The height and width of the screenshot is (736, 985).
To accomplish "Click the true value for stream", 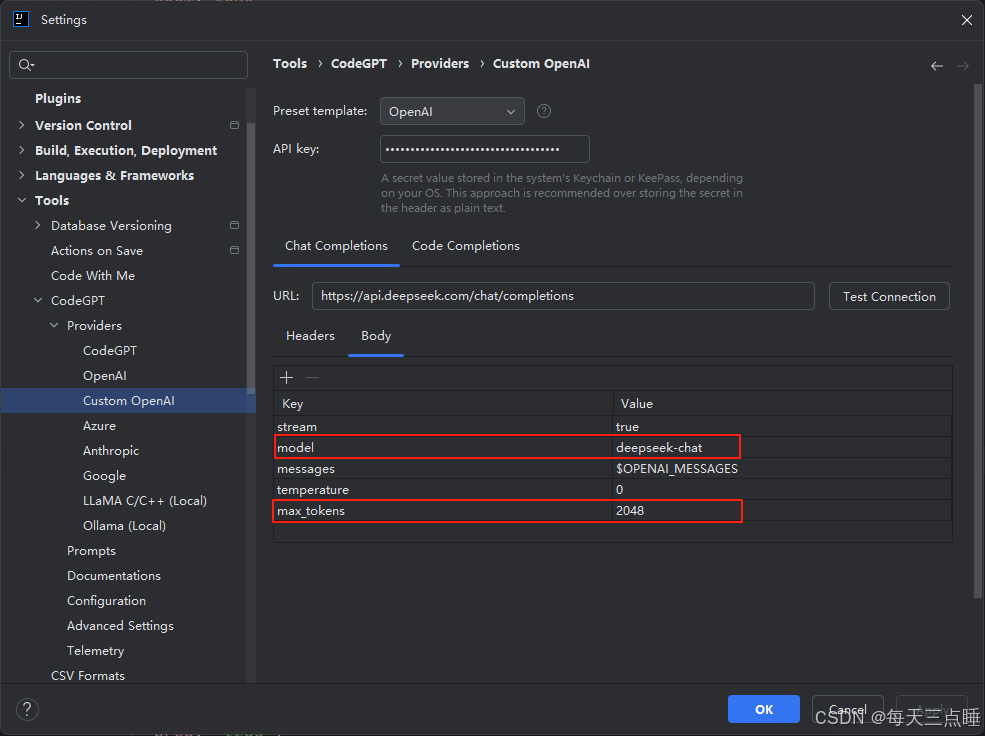I will 782,426.
